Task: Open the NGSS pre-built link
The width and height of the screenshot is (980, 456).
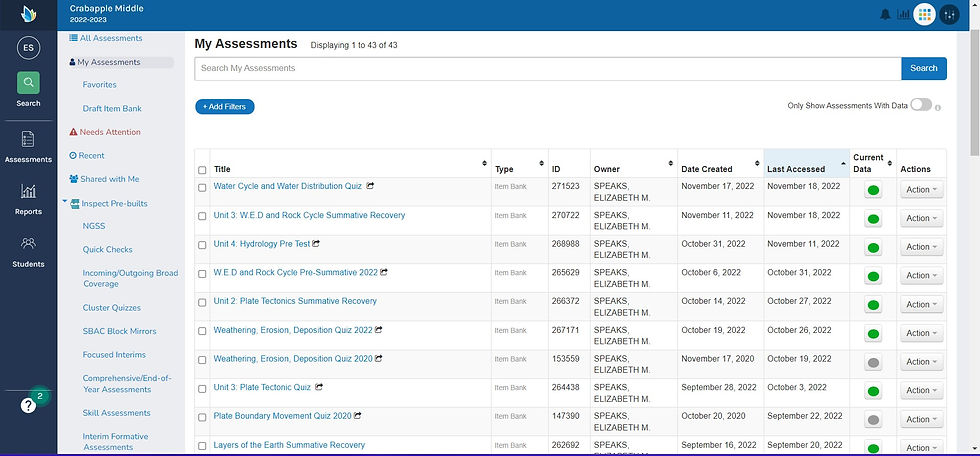Action: [x=94, y=226]
